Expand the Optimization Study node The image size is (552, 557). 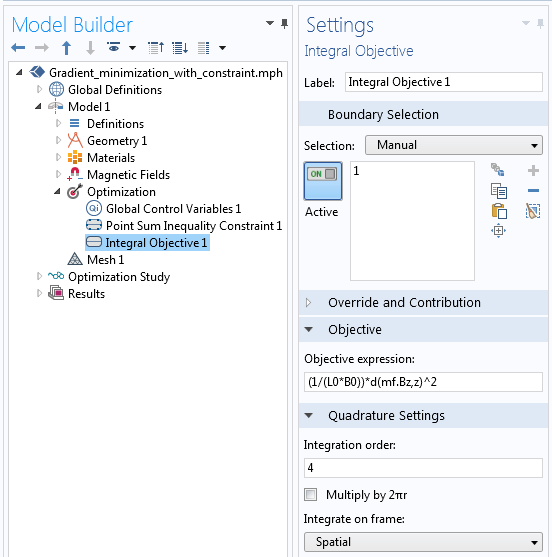39,276
